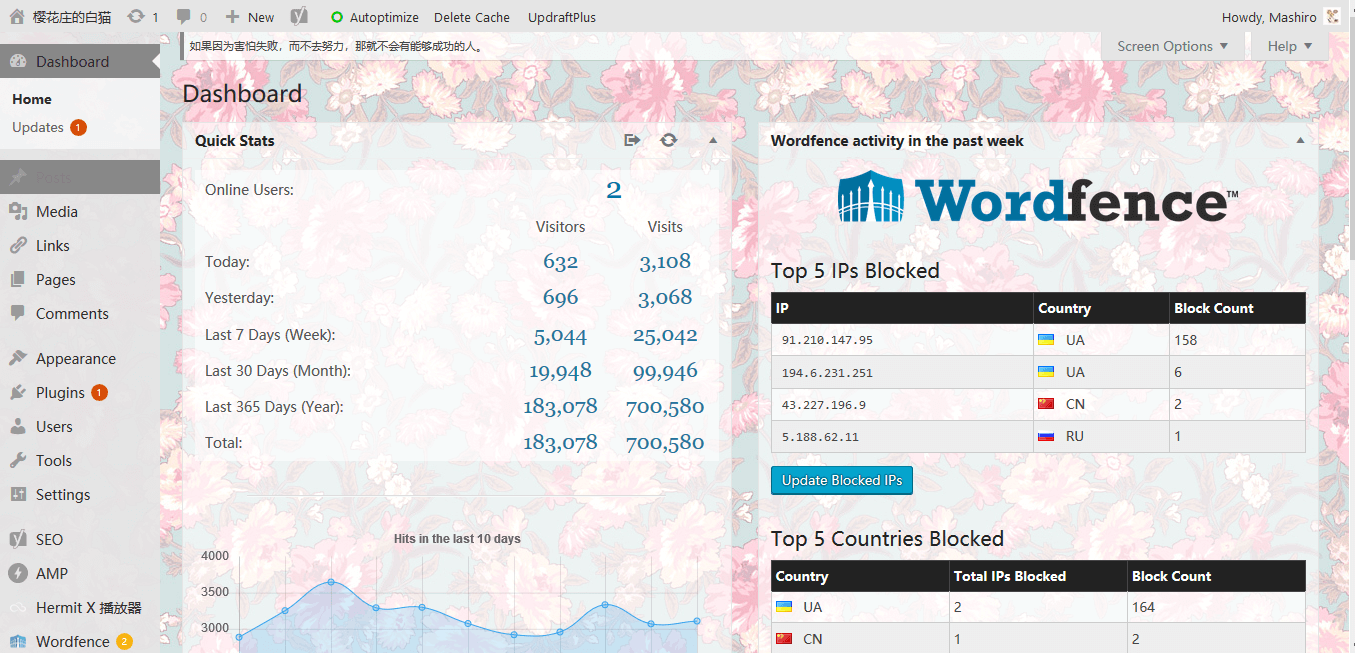The height and width of the screenshot is (653, 1355).
Task: Click the Hermit X player icon in sidebar
Action: pyautogui.click(x=18, y=607)
